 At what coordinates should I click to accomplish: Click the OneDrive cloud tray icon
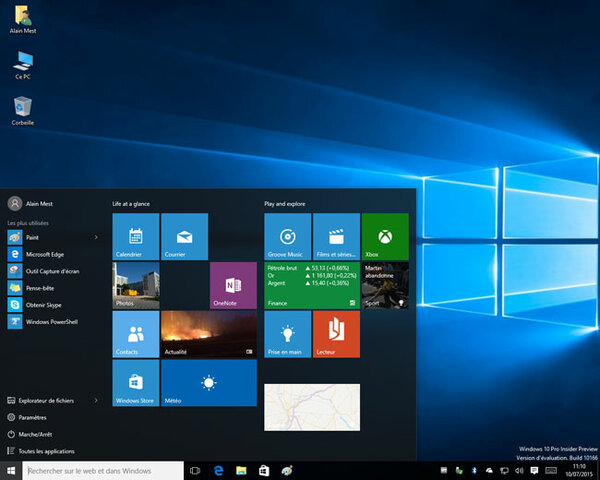[489, 470]
